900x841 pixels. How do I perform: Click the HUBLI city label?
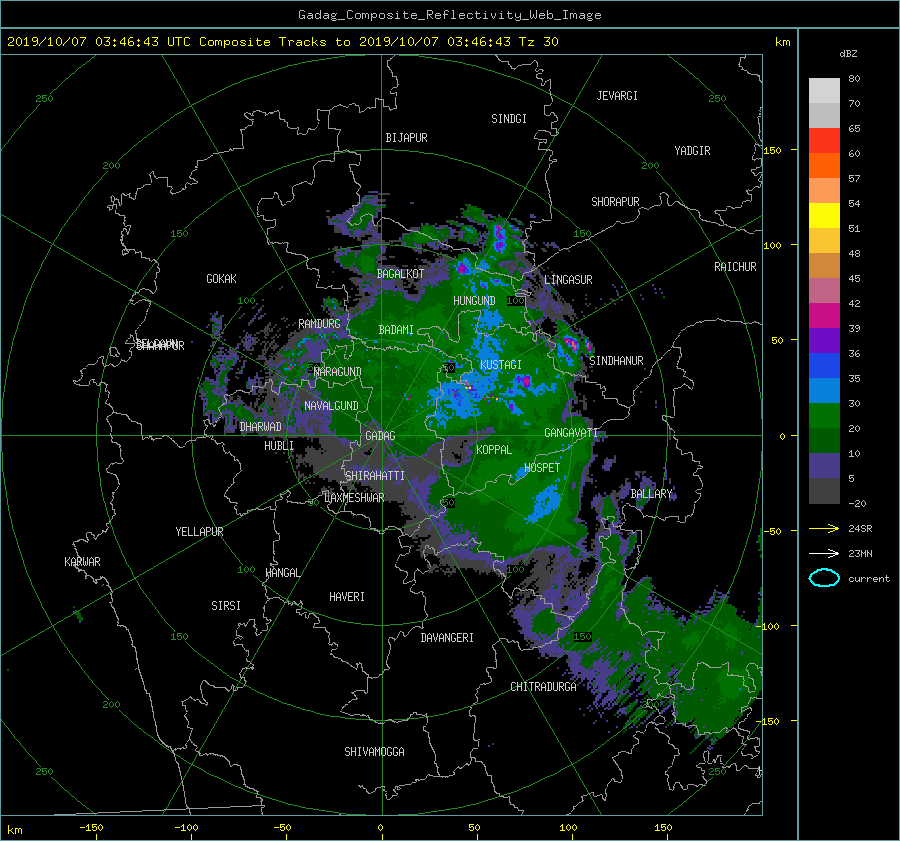point(279,446)
